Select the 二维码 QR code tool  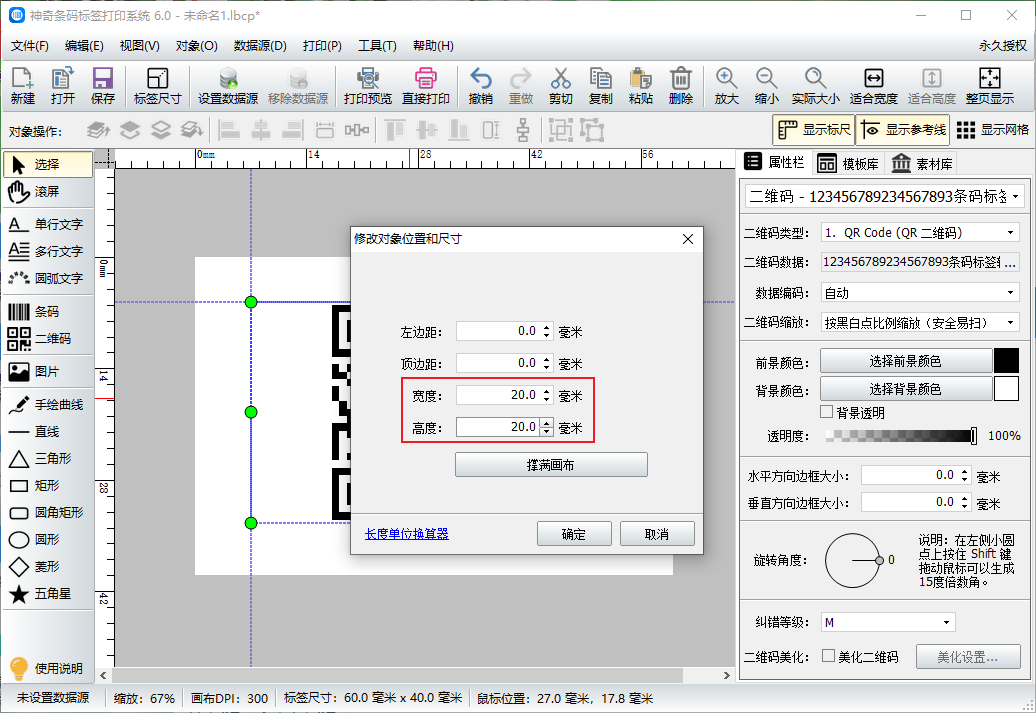pos(48,338)
